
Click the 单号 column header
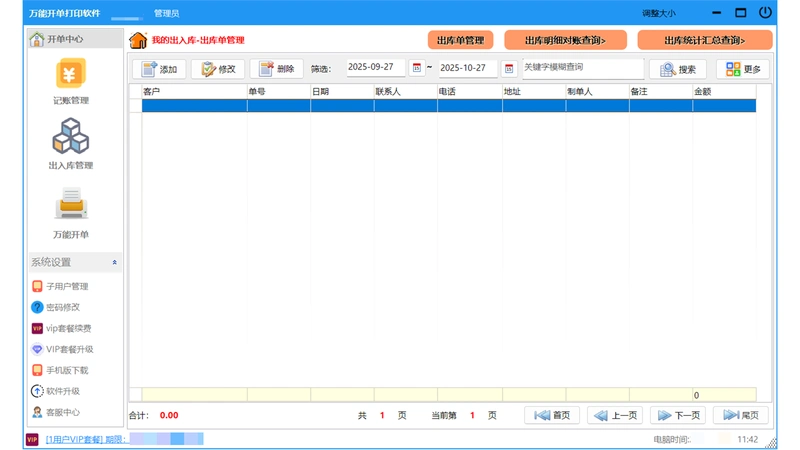(279, 92)
